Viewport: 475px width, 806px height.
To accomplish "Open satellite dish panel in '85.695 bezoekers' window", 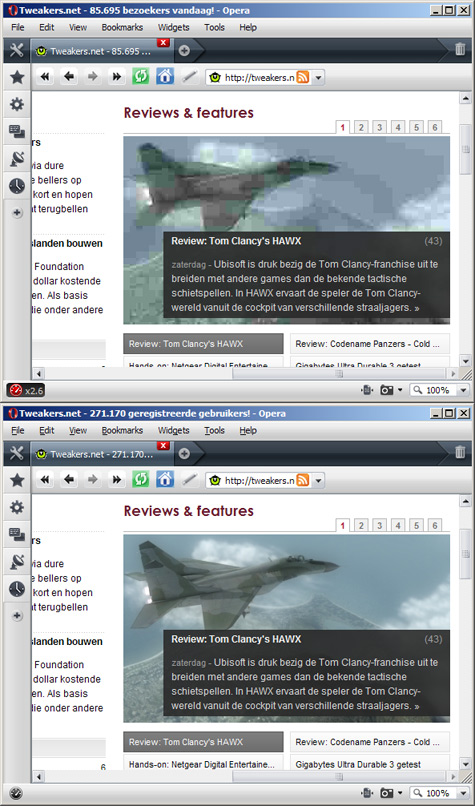I will coord(17,159).
